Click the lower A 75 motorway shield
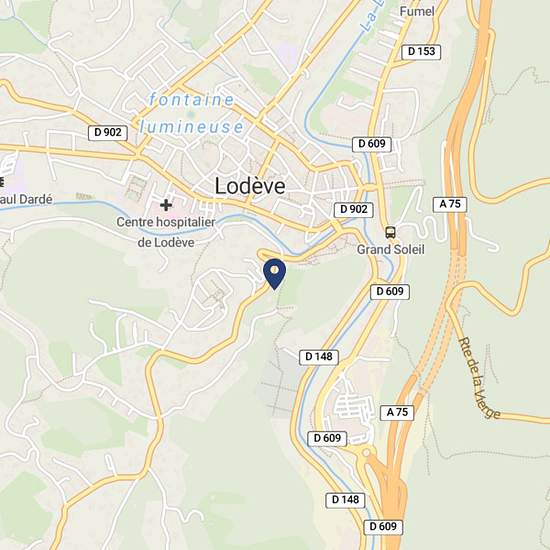Screen dimensions: 550x550 pos(397,412)
